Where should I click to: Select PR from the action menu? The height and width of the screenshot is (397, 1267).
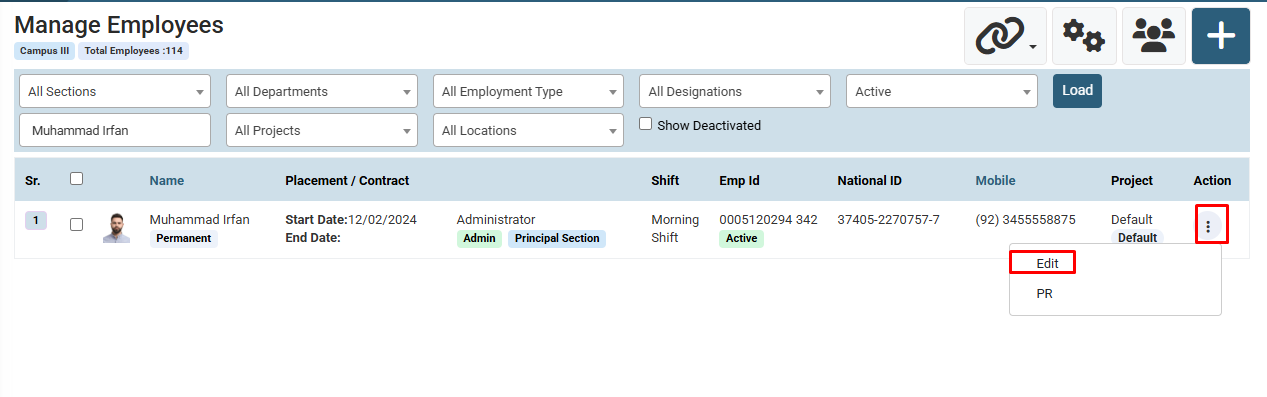[x=1044, y=294]
